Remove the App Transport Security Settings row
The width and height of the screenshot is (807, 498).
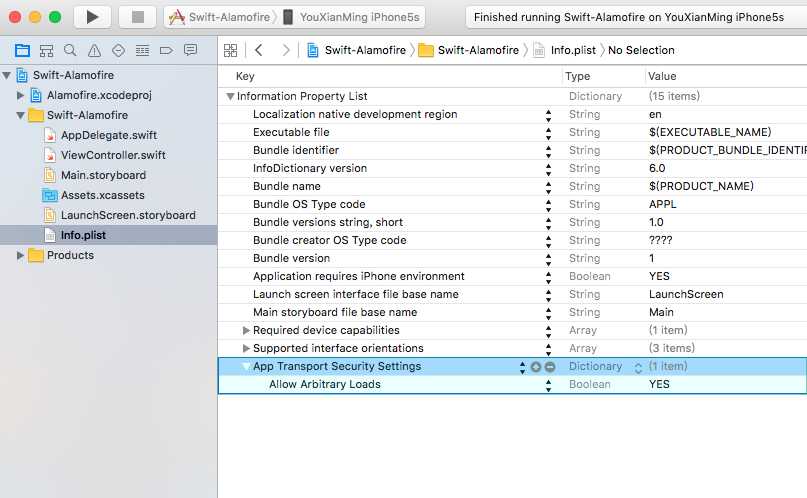point(550,367)
